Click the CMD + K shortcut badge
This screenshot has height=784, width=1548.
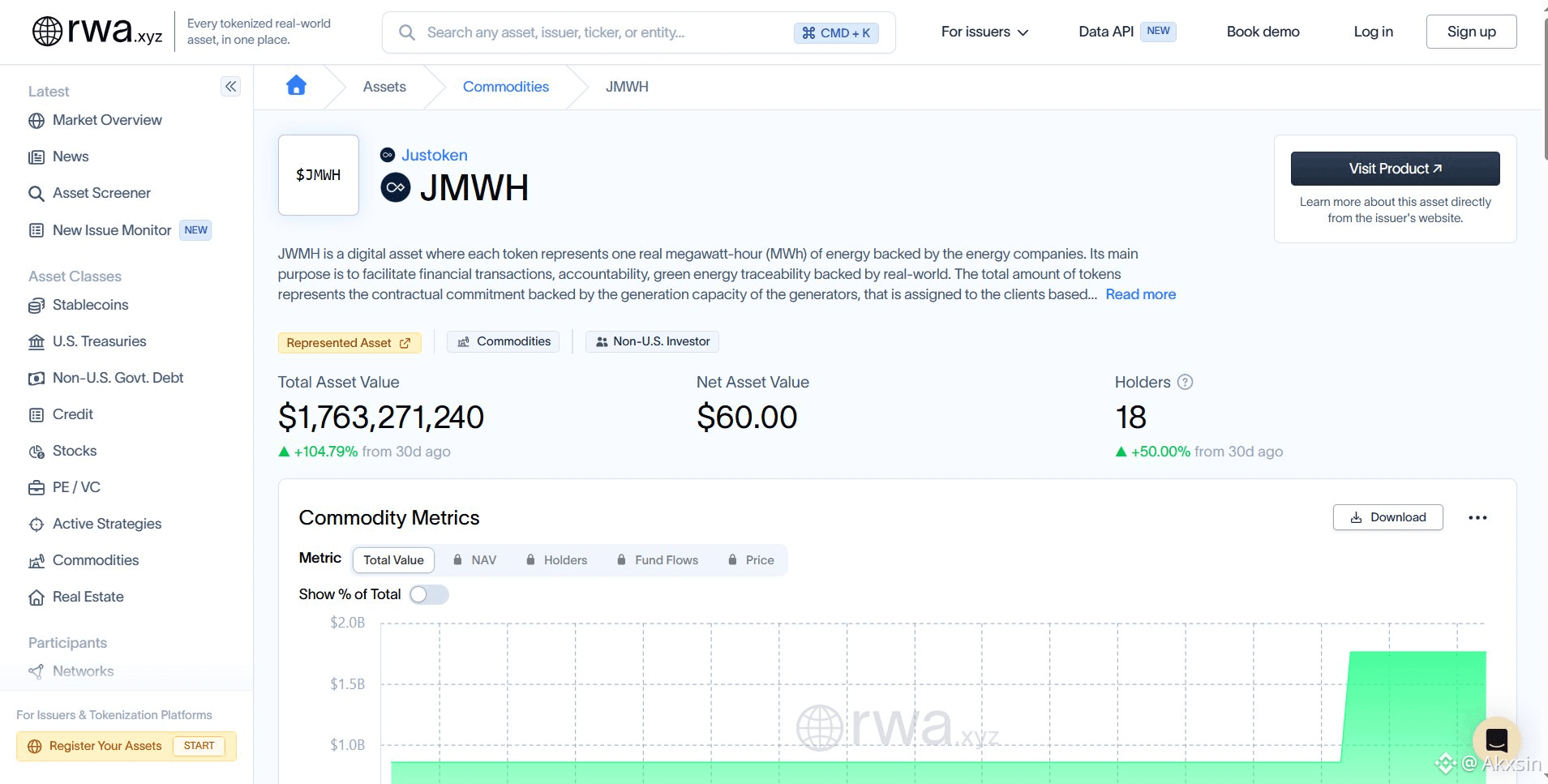(x=836, y=32)
